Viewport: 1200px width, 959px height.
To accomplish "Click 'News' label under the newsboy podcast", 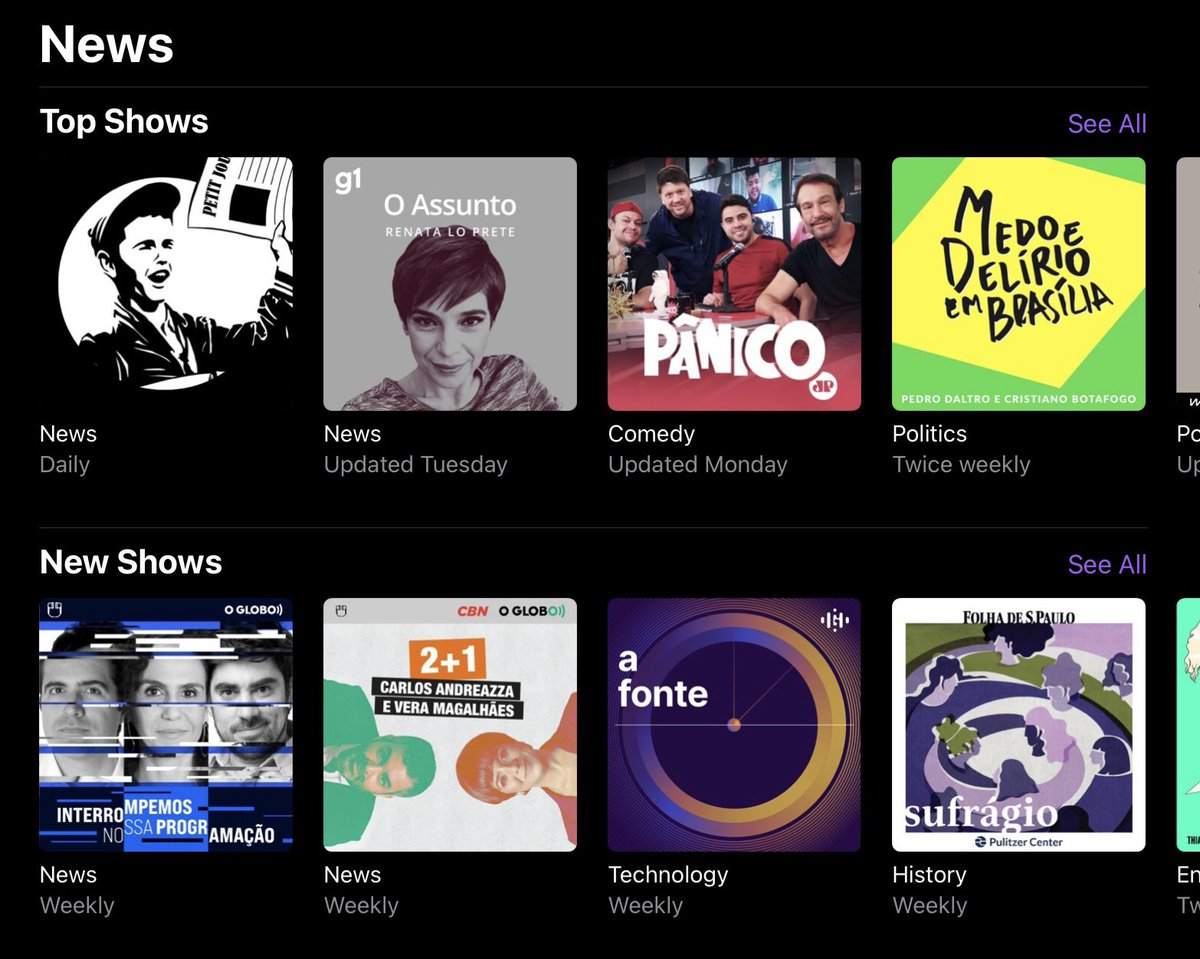I will (x=69, y=434).
